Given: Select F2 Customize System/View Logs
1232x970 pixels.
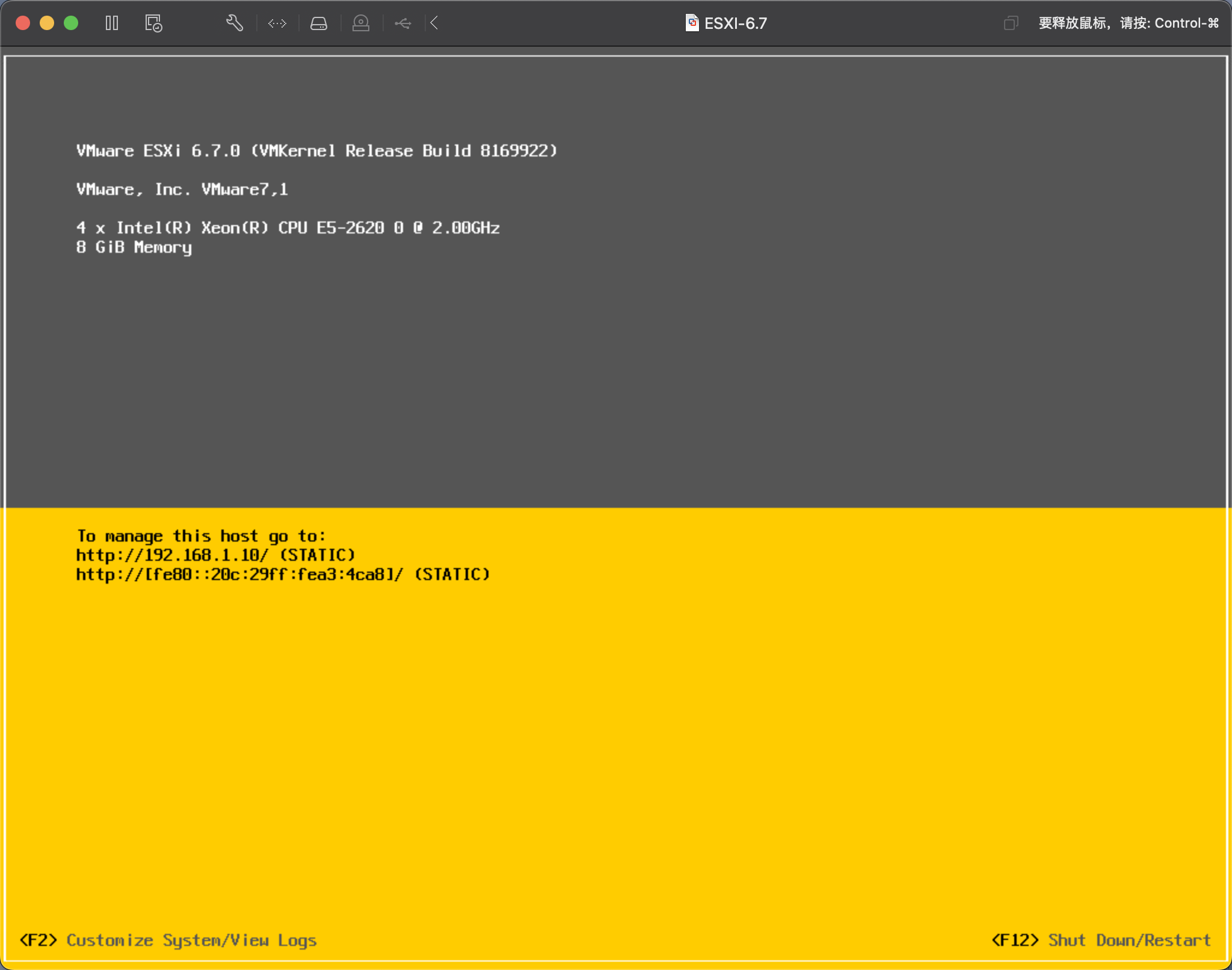Looking at the screenshot, I should [x=168, y=940].
